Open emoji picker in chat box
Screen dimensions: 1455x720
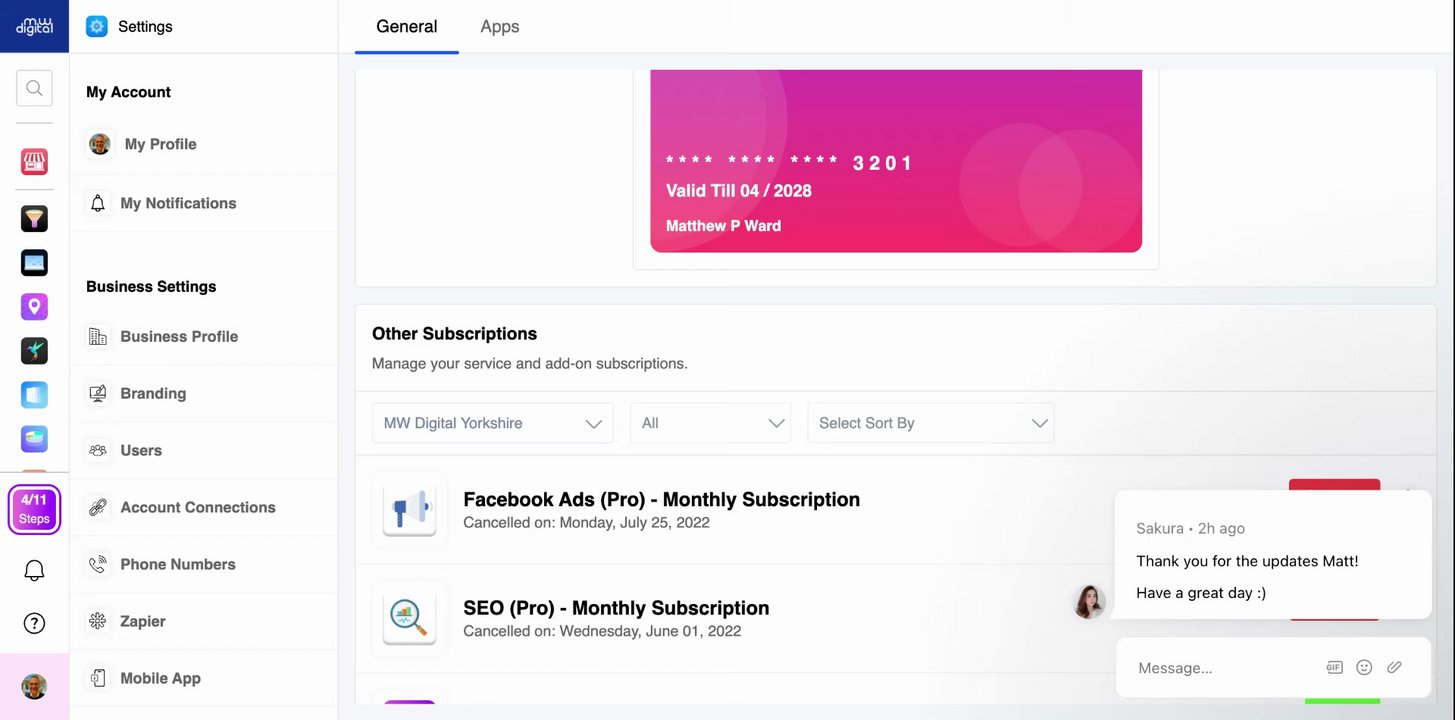point(1364,667)
